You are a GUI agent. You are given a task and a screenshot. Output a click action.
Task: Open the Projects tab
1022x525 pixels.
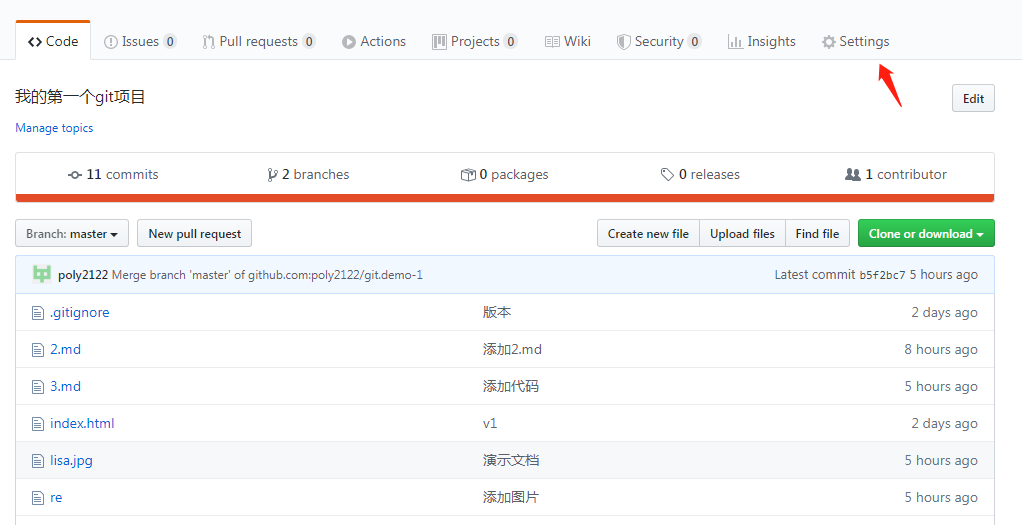(x=474, y=41)
